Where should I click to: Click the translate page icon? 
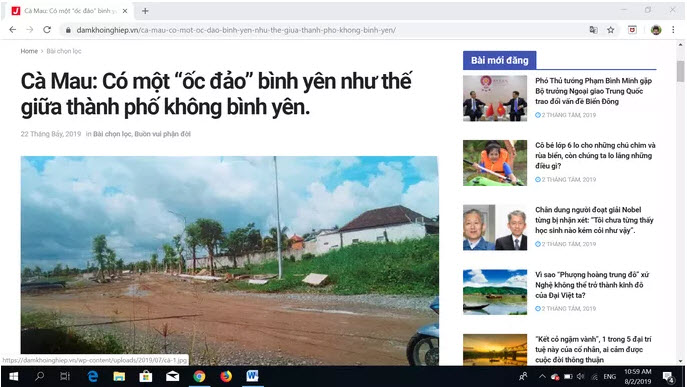tap(593, 30)
